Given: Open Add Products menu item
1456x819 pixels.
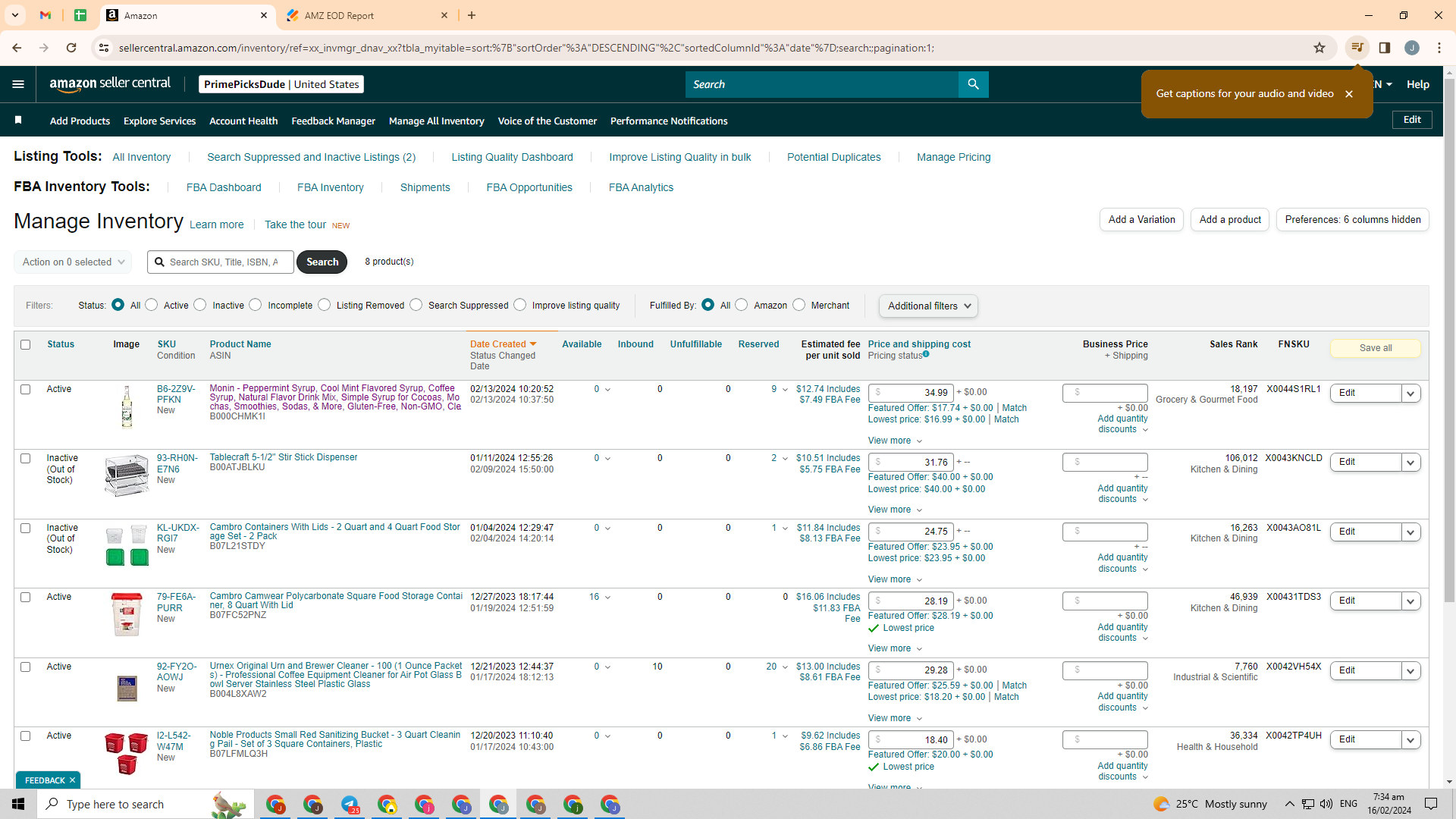Looking at the screenshot, I should click(80, 121).
